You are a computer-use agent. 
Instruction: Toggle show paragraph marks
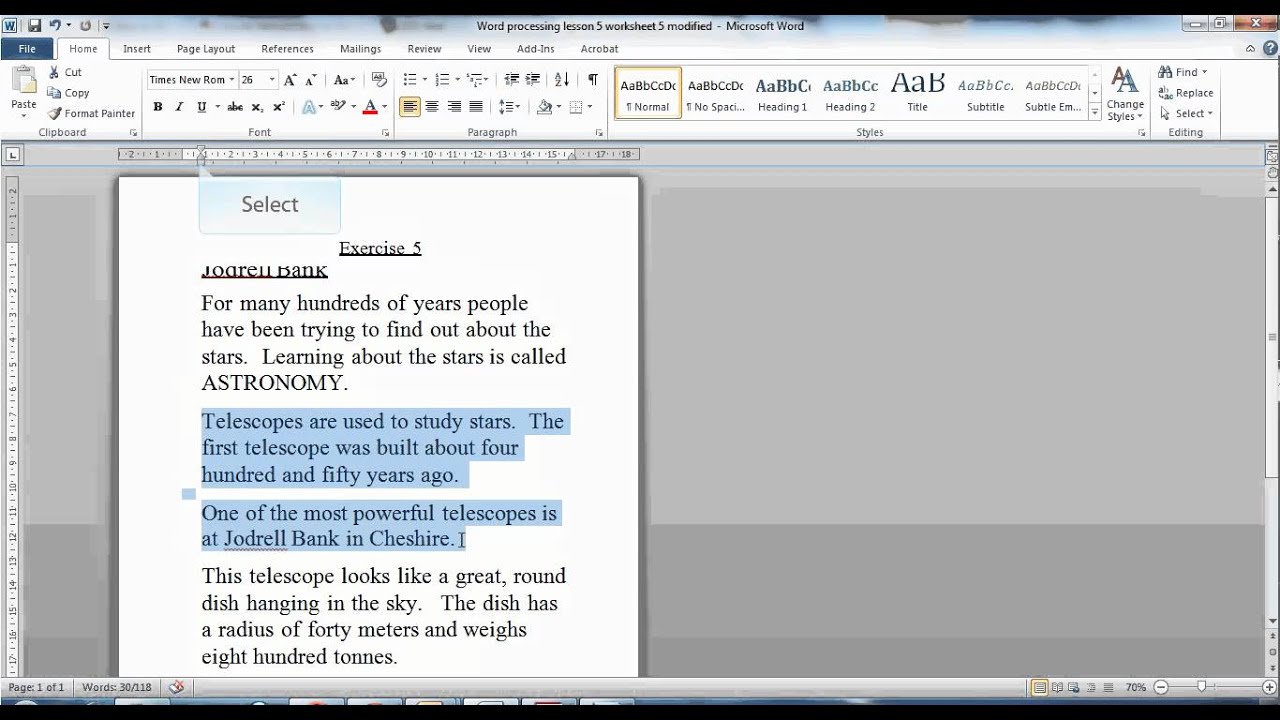click(593, 80)
